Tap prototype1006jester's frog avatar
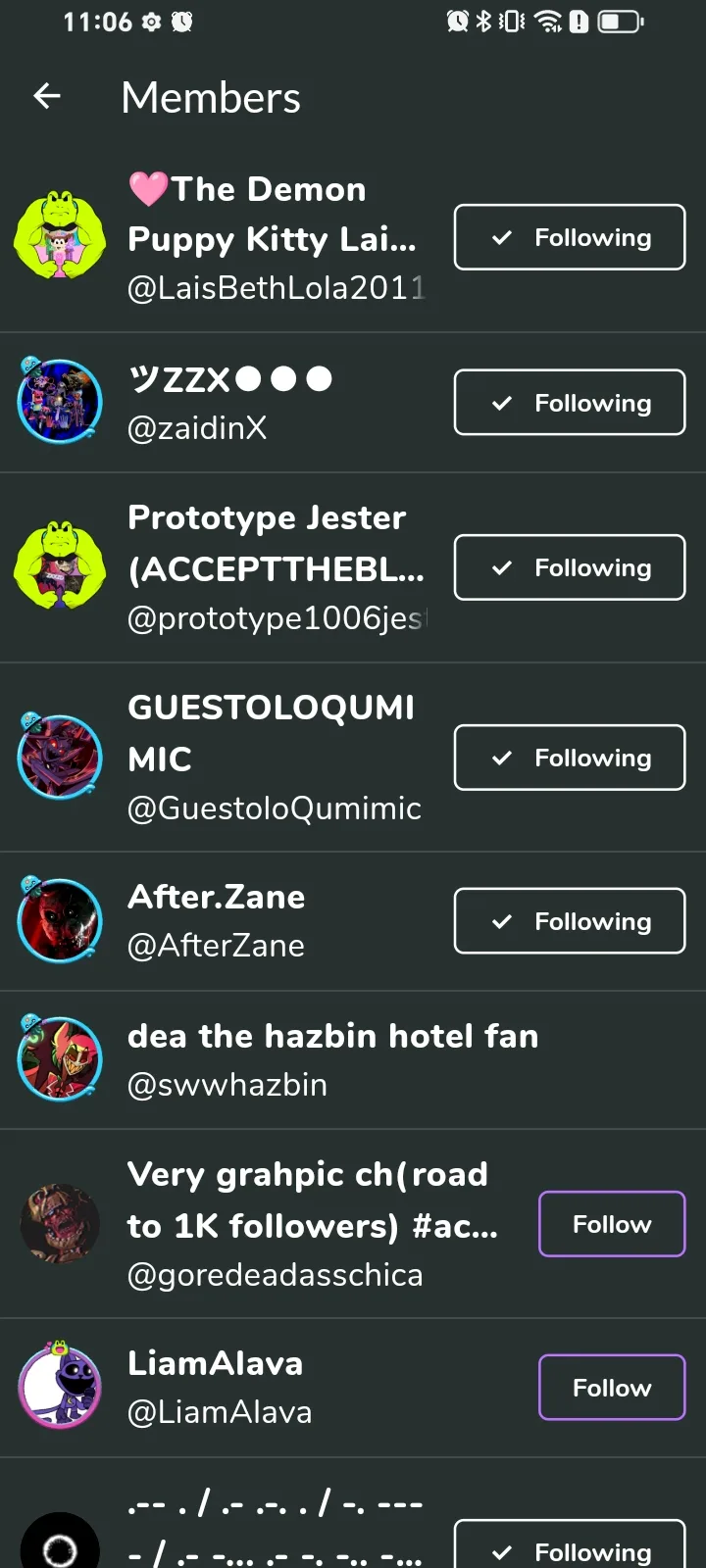 tap(60, 566)
